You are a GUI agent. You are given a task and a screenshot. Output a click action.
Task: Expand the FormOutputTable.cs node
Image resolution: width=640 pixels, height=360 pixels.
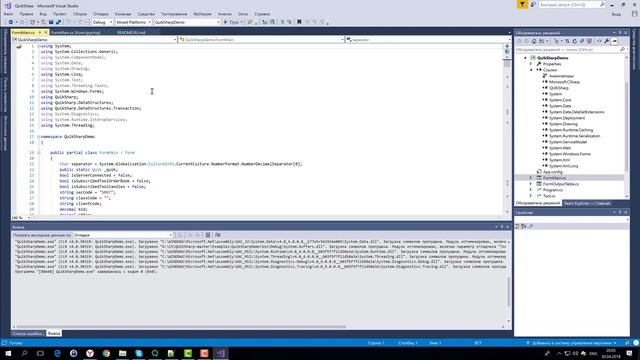[x=531, y=184]
